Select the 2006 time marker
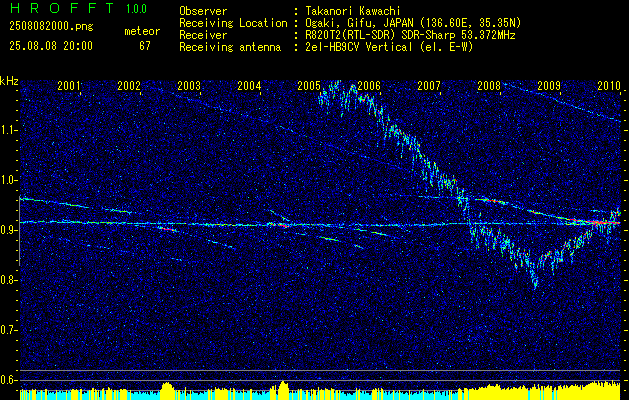The width and height of the screenshot is (629, 400). tap(369, 85)
